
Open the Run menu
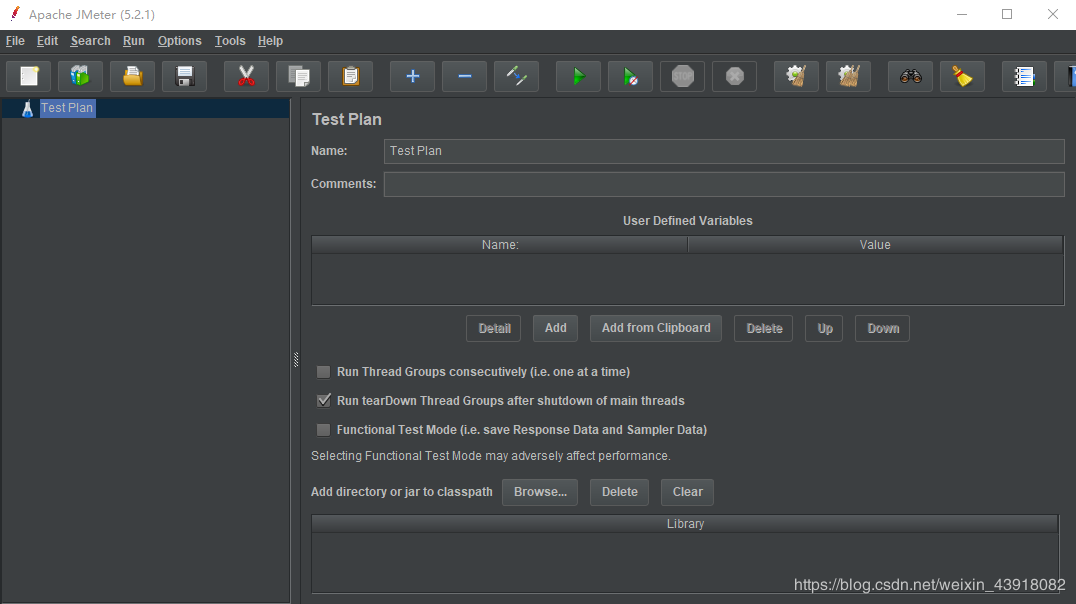click(133, 41)
